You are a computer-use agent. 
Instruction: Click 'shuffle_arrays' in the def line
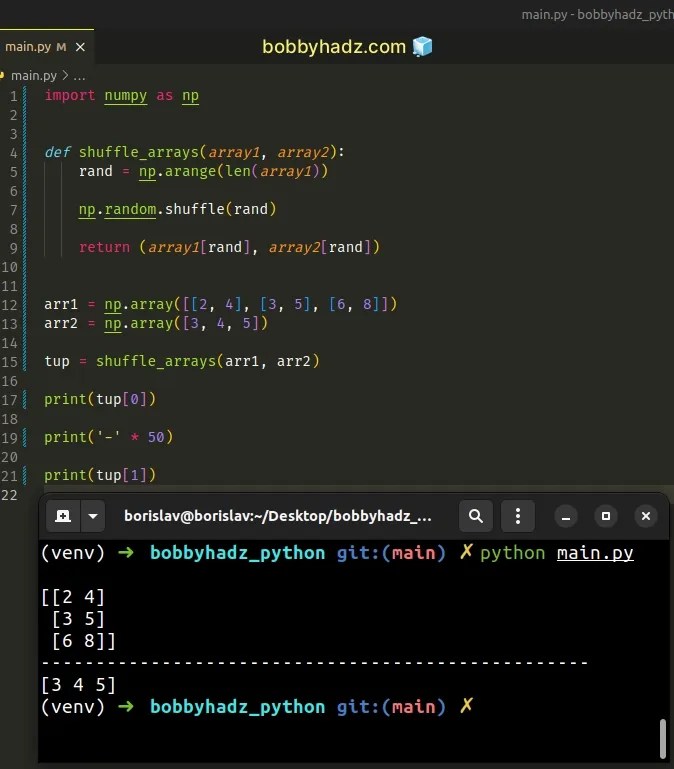[139, 152]
